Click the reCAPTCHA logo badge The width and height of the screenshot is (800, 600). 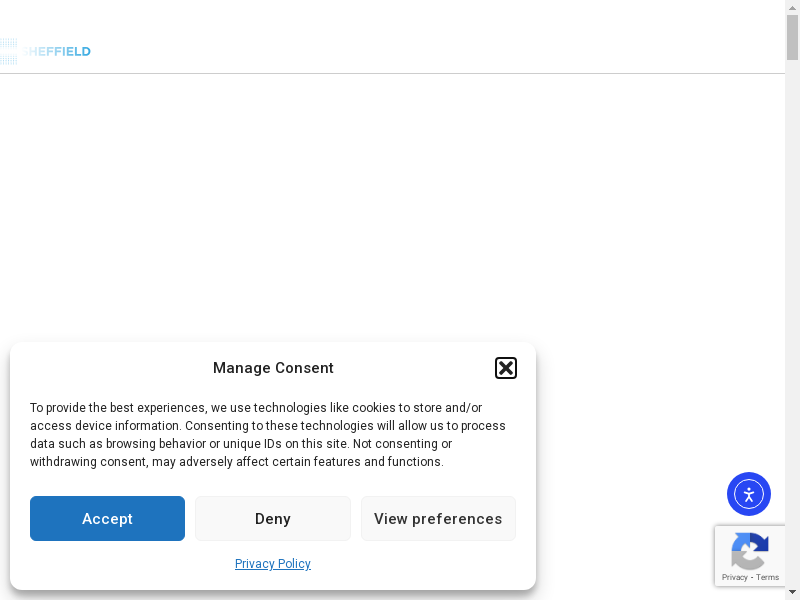click(x=749, y=550)
